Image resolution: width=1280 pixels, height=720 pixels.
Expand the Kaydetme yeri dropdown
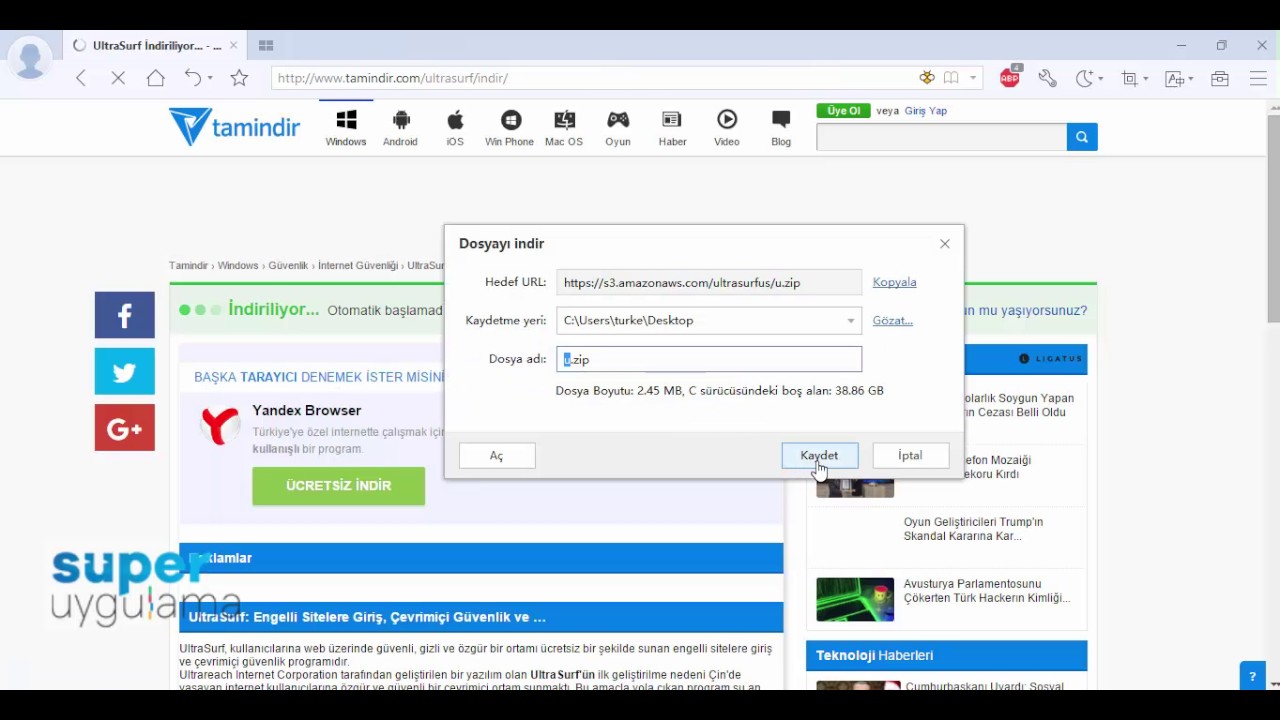pos(851,321)
